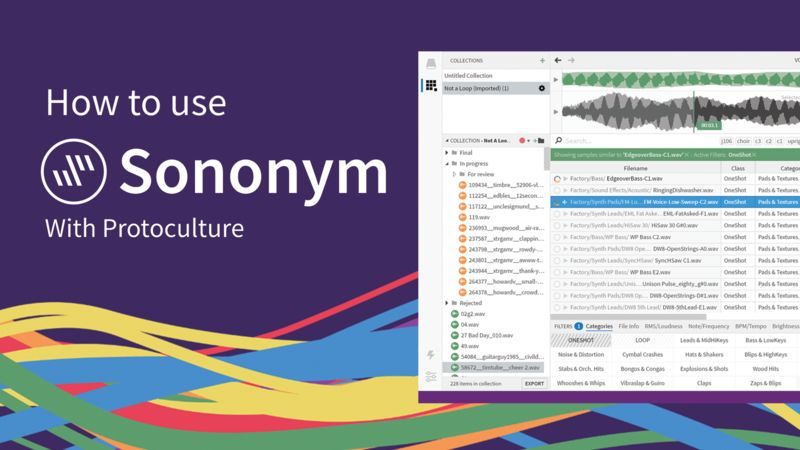800x450 pixels.
Task: Play the green reference waveform
Action: click(556, 80)
